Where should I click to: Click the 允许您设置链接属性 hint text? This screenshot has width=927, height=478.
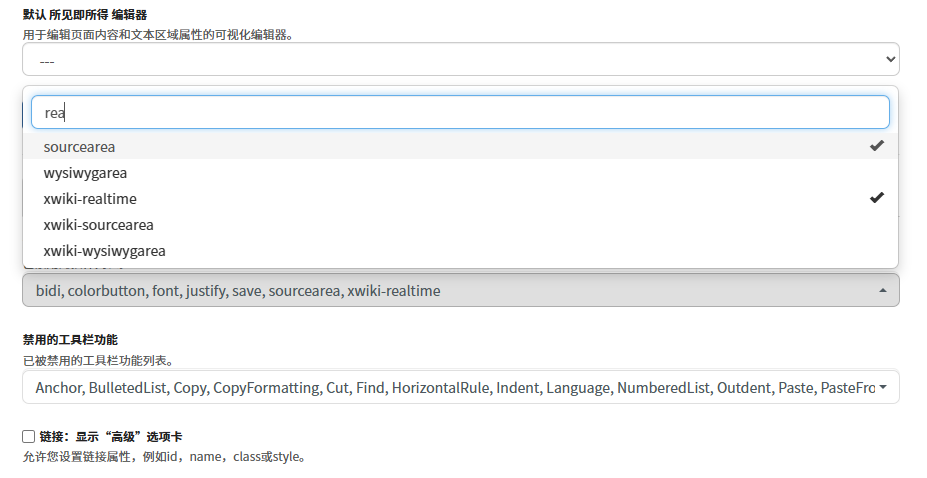click(x=163, y=457)
